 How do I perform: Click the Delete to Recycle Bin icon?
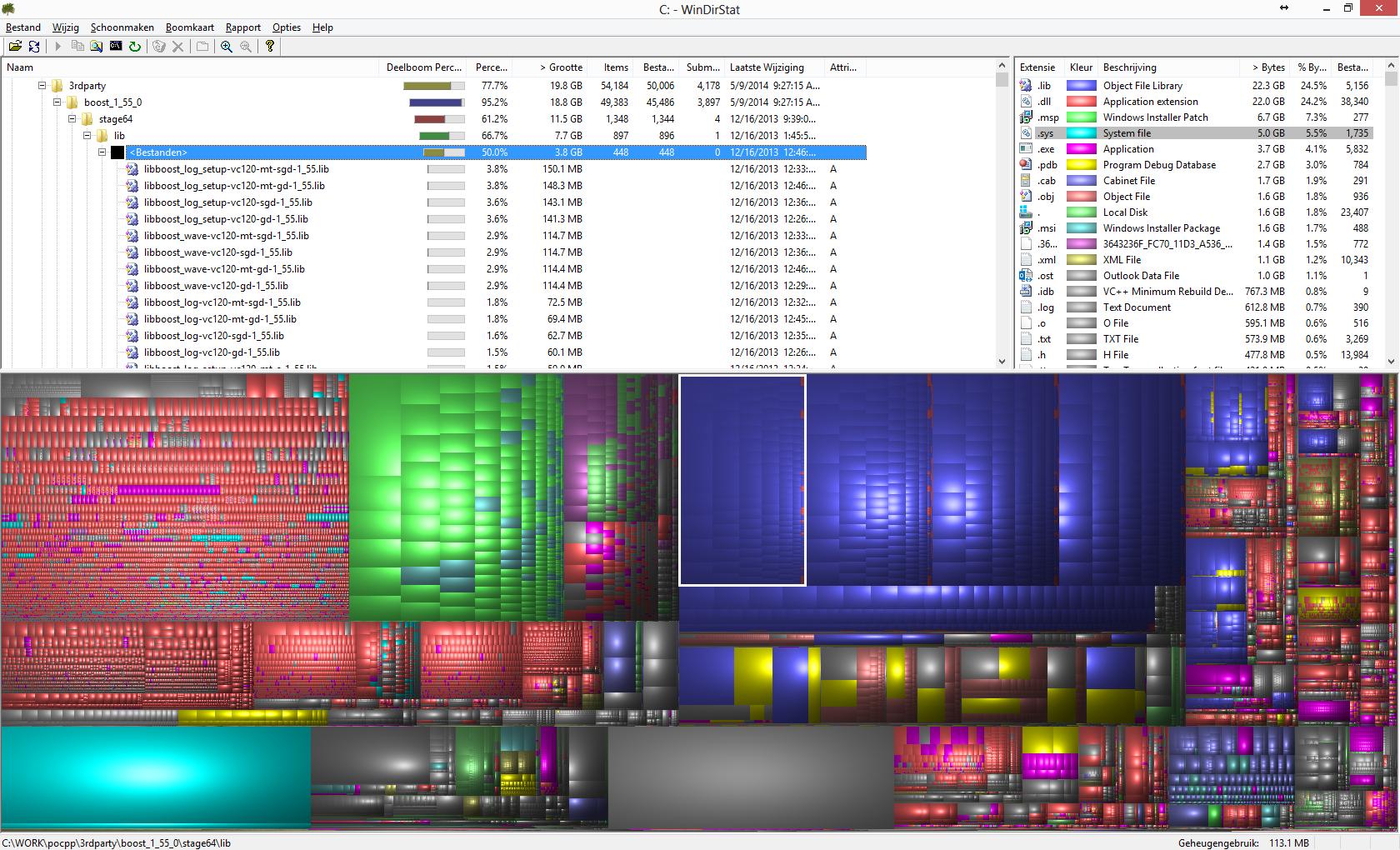point(159,47)
